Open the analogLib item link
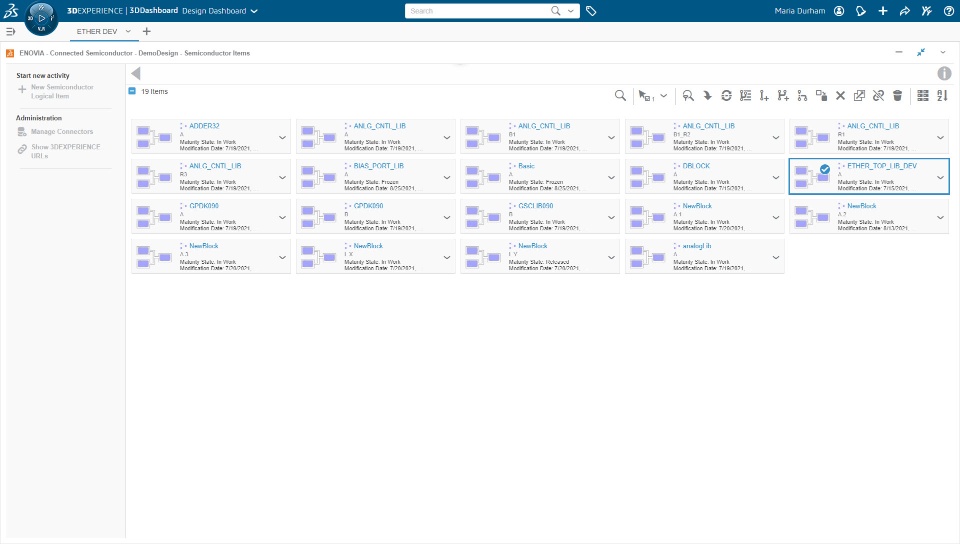This screenshot has height=544, width=960. (697, 246)
